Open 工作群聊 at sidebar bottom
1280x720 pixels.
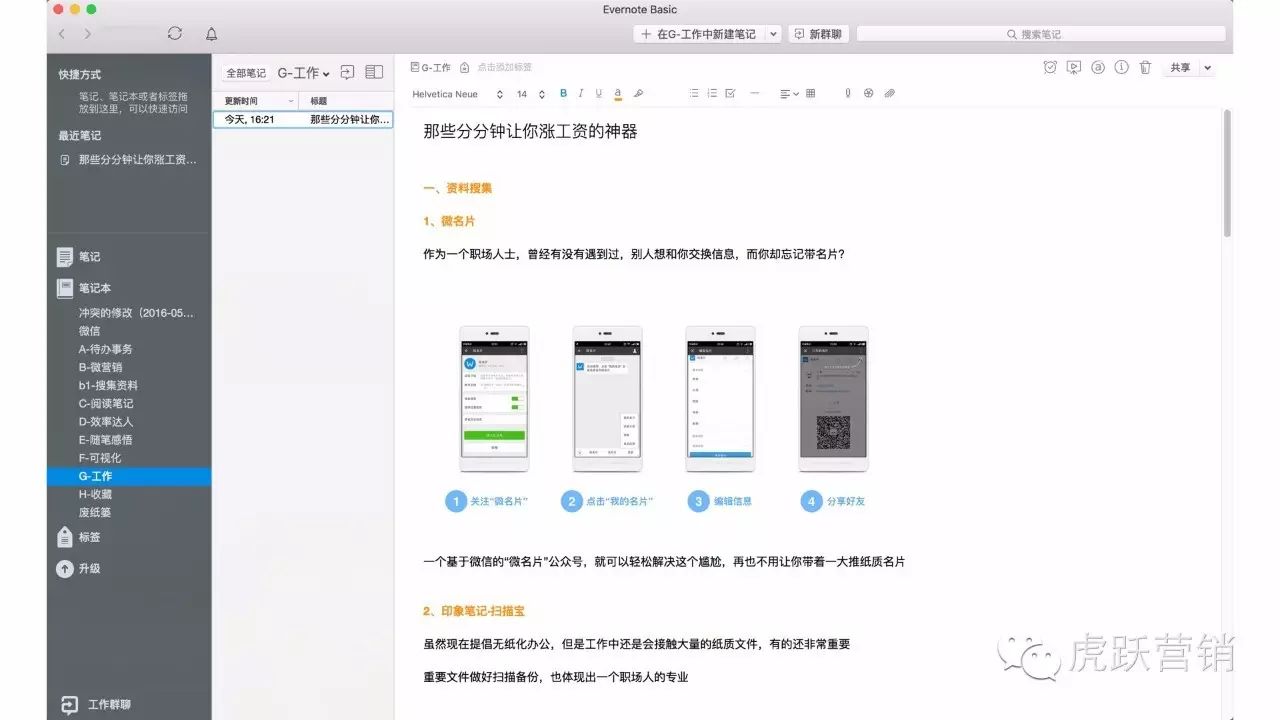click(96, 704)
